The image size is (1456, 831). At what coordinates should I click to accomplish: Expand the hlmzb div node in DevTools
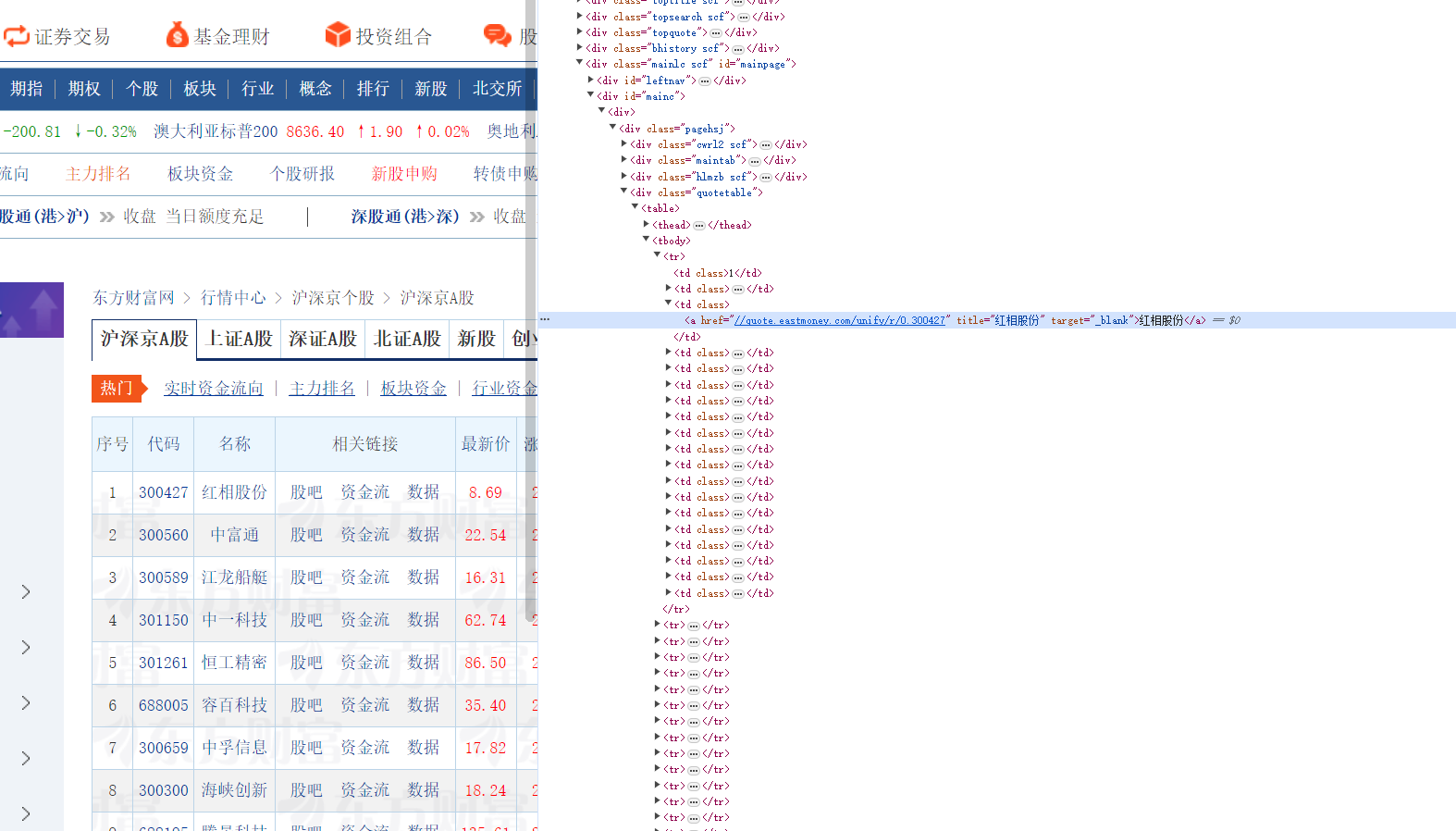click(623, 176)
